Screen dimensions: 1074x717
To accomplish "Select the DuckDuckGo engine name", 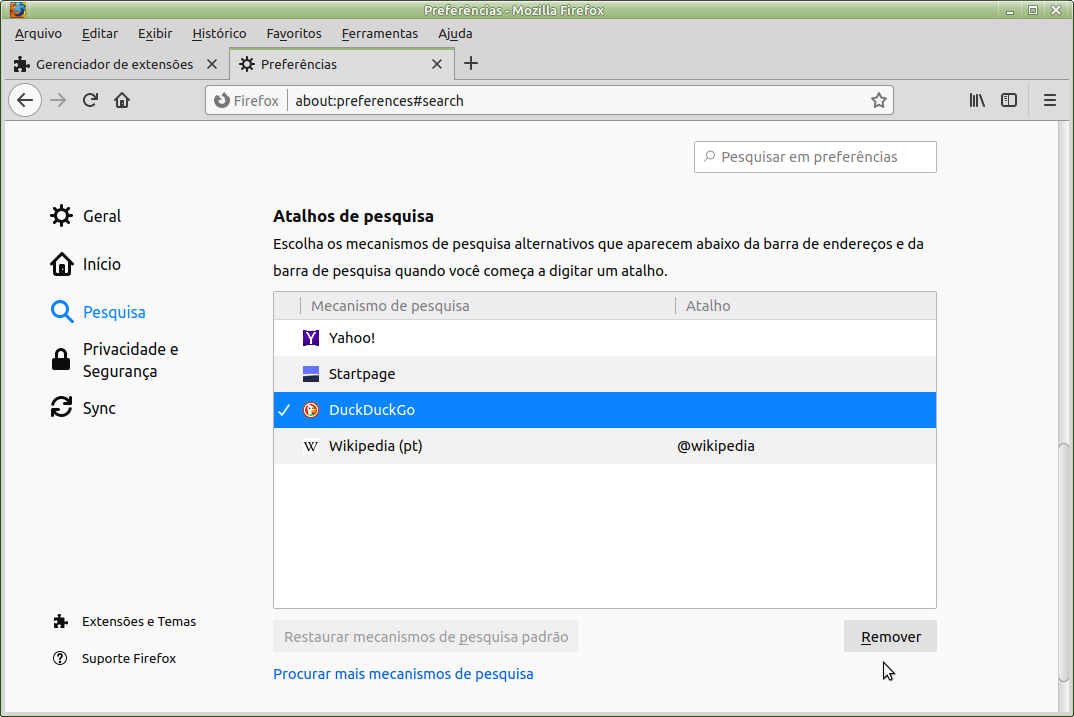I will 372,410.
